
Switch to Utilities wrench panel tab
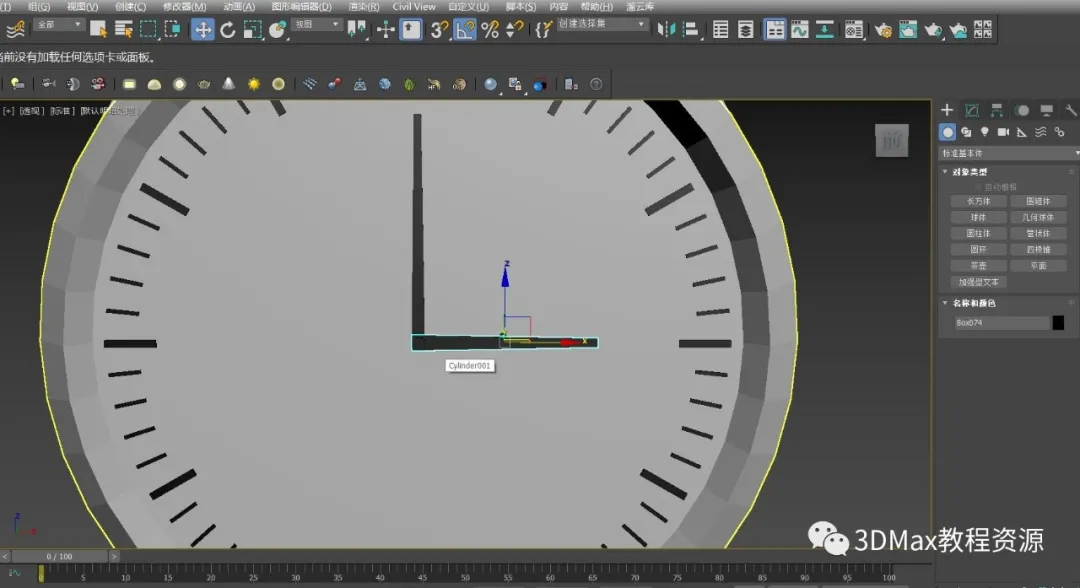1070,110
